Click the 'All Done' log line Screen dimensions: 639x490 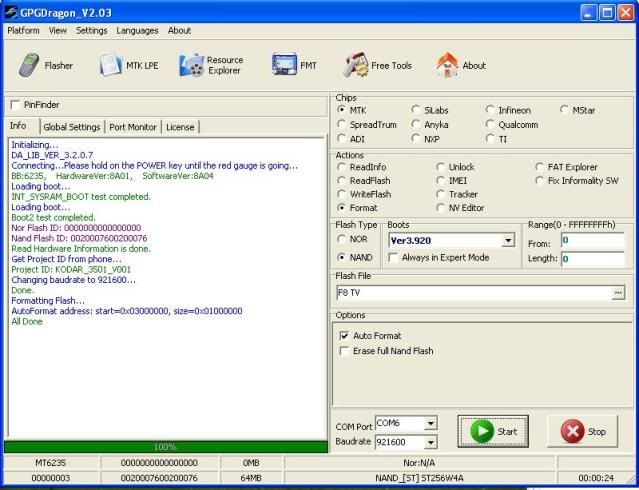26,322
